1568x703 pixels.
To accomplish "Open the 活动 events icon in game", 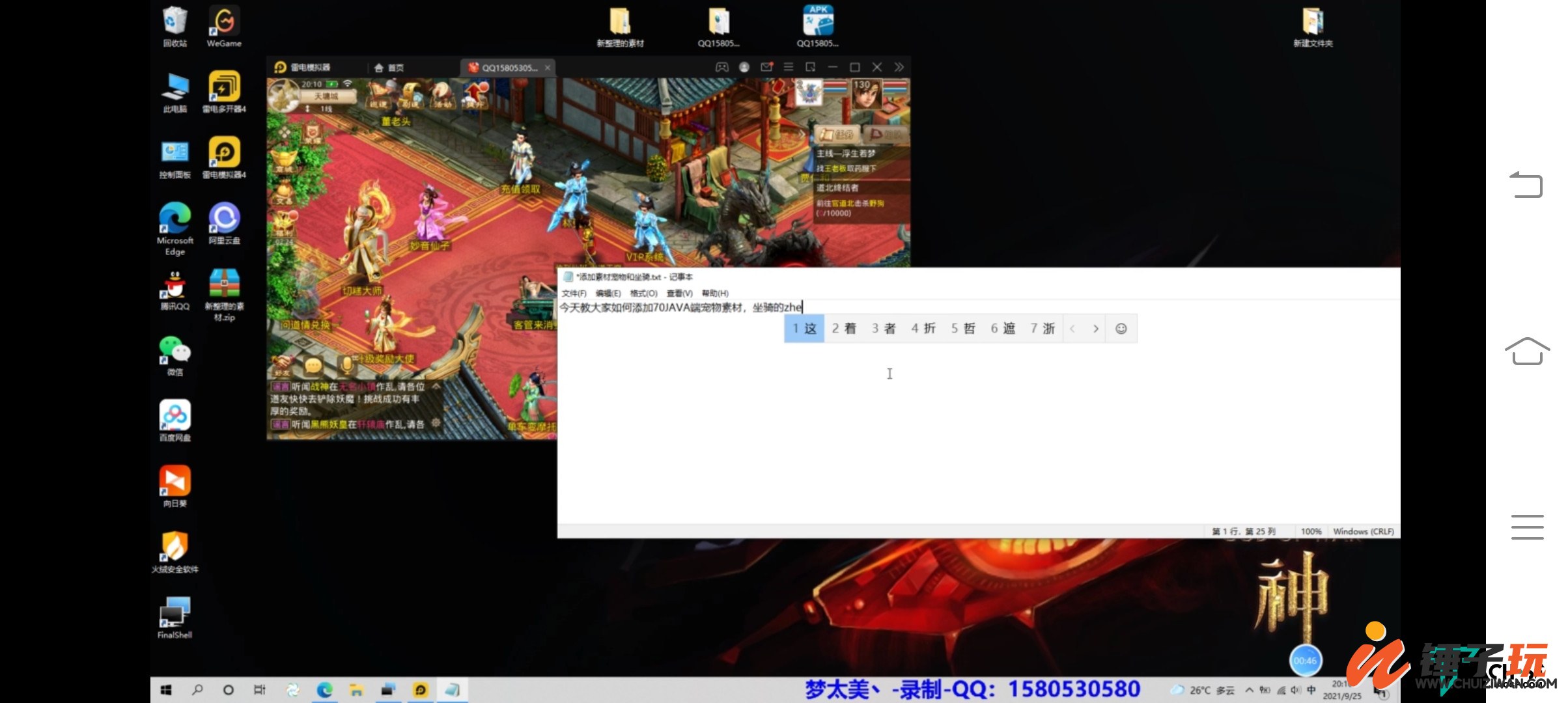I will coord(442,95).
